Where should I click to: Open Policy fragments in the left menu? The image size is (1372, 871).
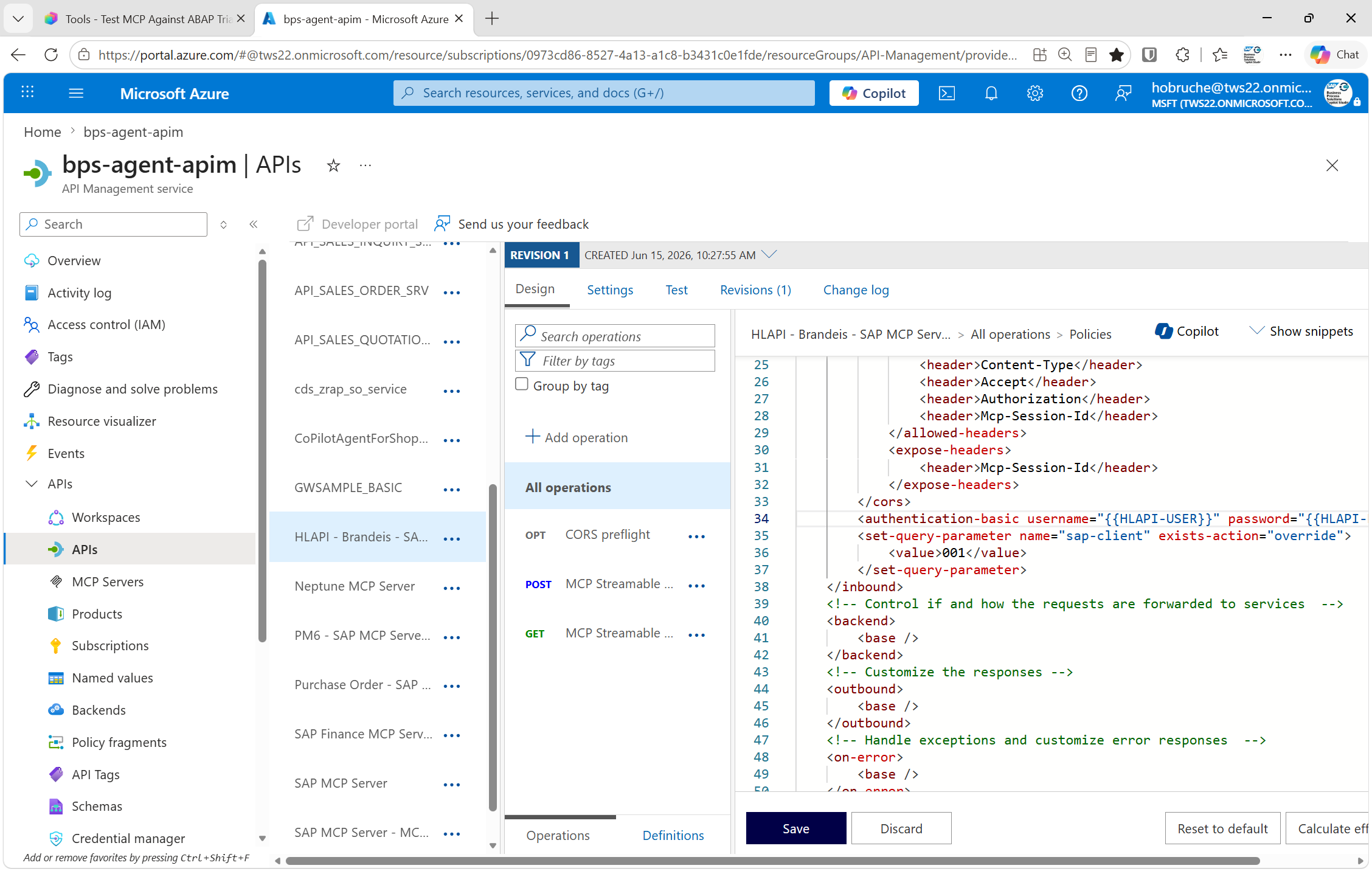(x=119, y=743)
